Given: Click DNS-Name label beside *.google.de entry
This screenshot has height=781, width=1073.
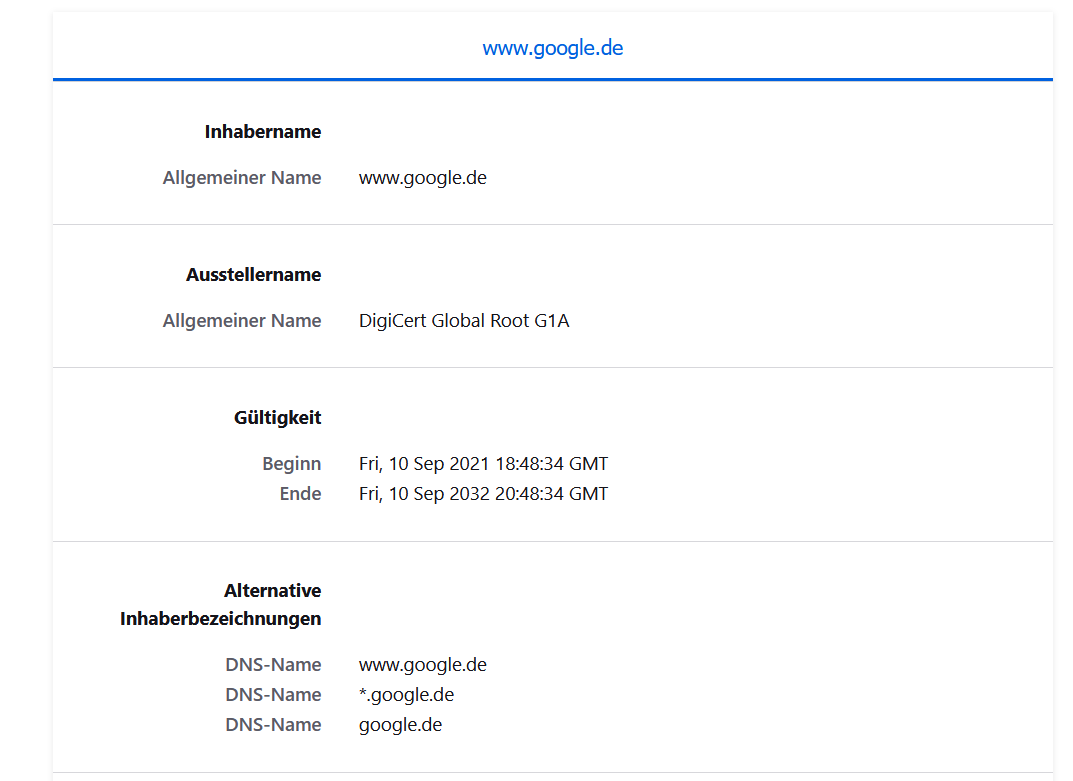Looking at the screenshot, I should coord(273,695).
